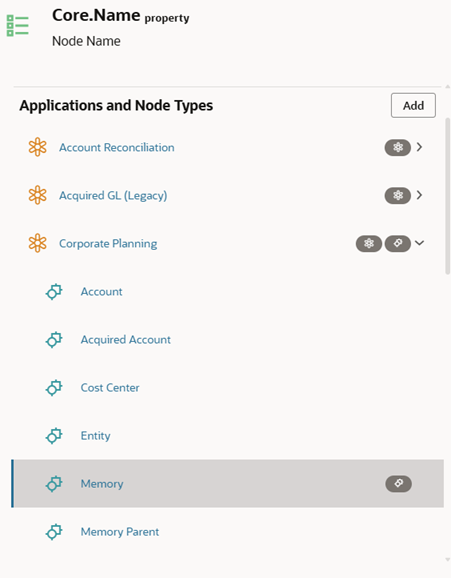Click the Acquired GL (Legacy) application icon
The image size is (451, 578).
pyautogui.click(x=38, y=195)
